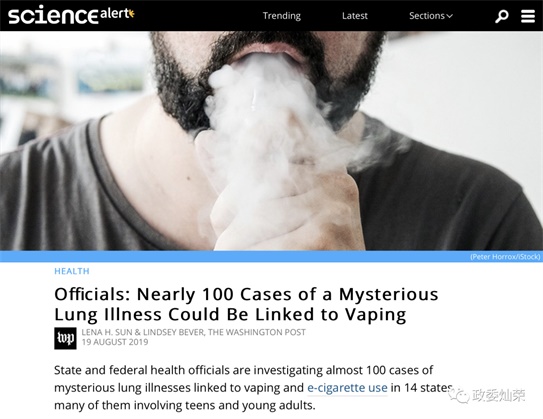Click the first paragraph of the article
543x419 pixels.
254,387
